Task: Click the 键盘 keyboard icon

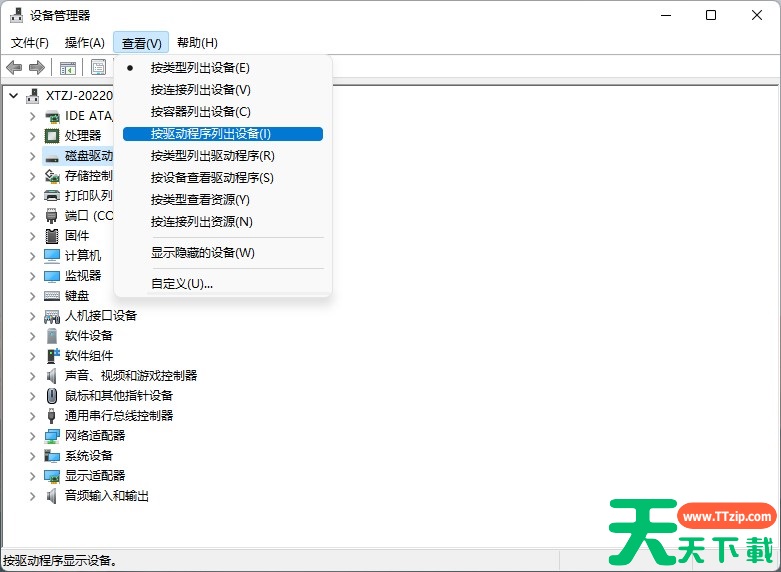Action: point(52,296)
